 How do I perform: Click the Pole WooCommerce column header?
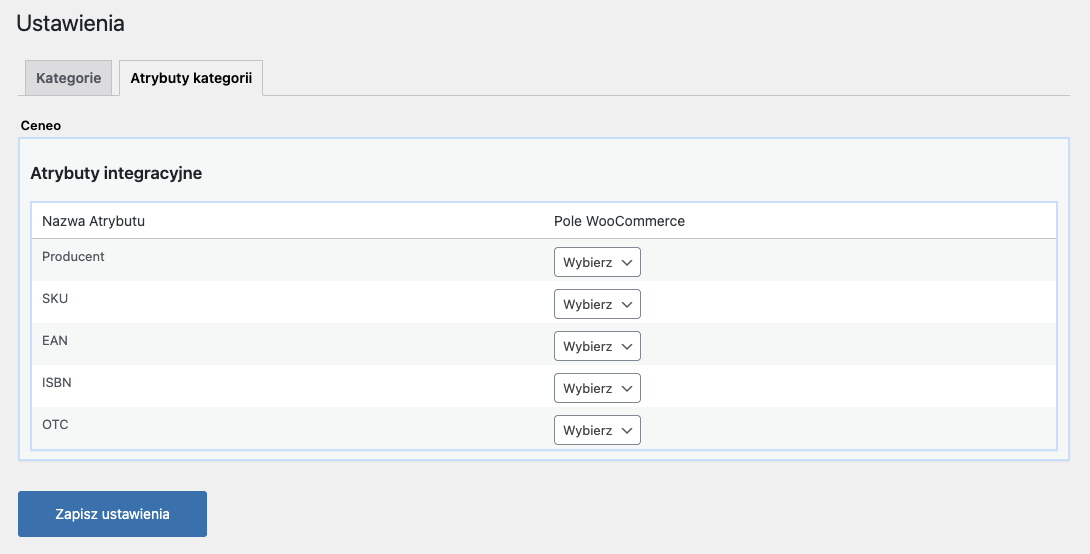[x=619, y=221]
